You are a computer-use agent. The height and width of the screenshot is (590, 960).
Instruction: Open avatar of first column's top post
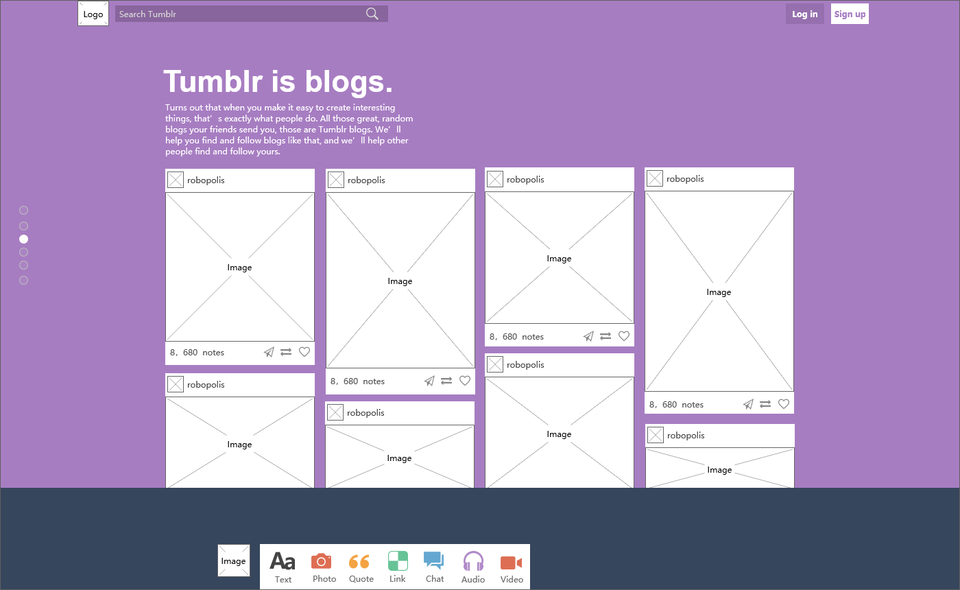coord(176,180)
